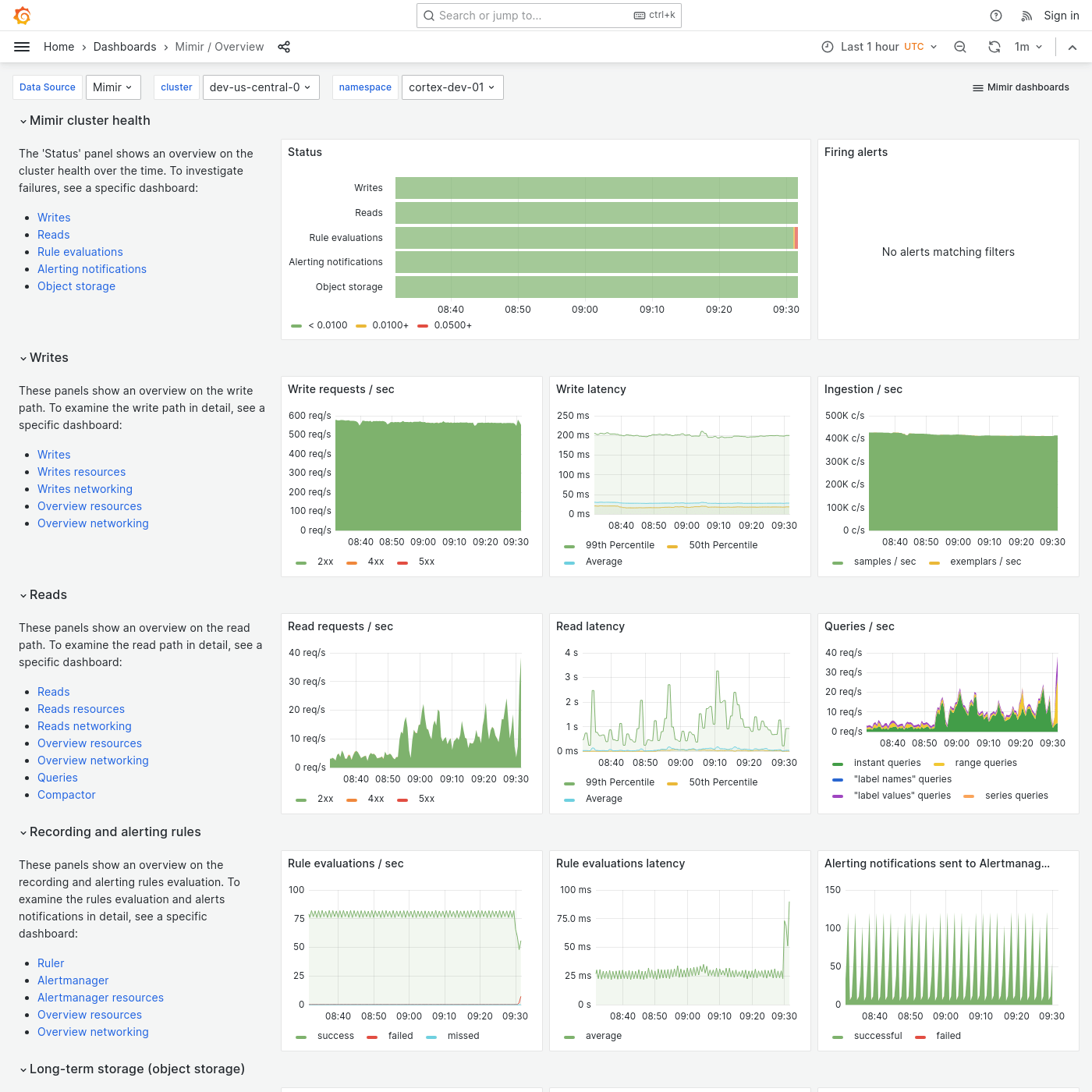Open the dashboard share icon
The width and height of the screenshot is (1092, 1092).
284,47
